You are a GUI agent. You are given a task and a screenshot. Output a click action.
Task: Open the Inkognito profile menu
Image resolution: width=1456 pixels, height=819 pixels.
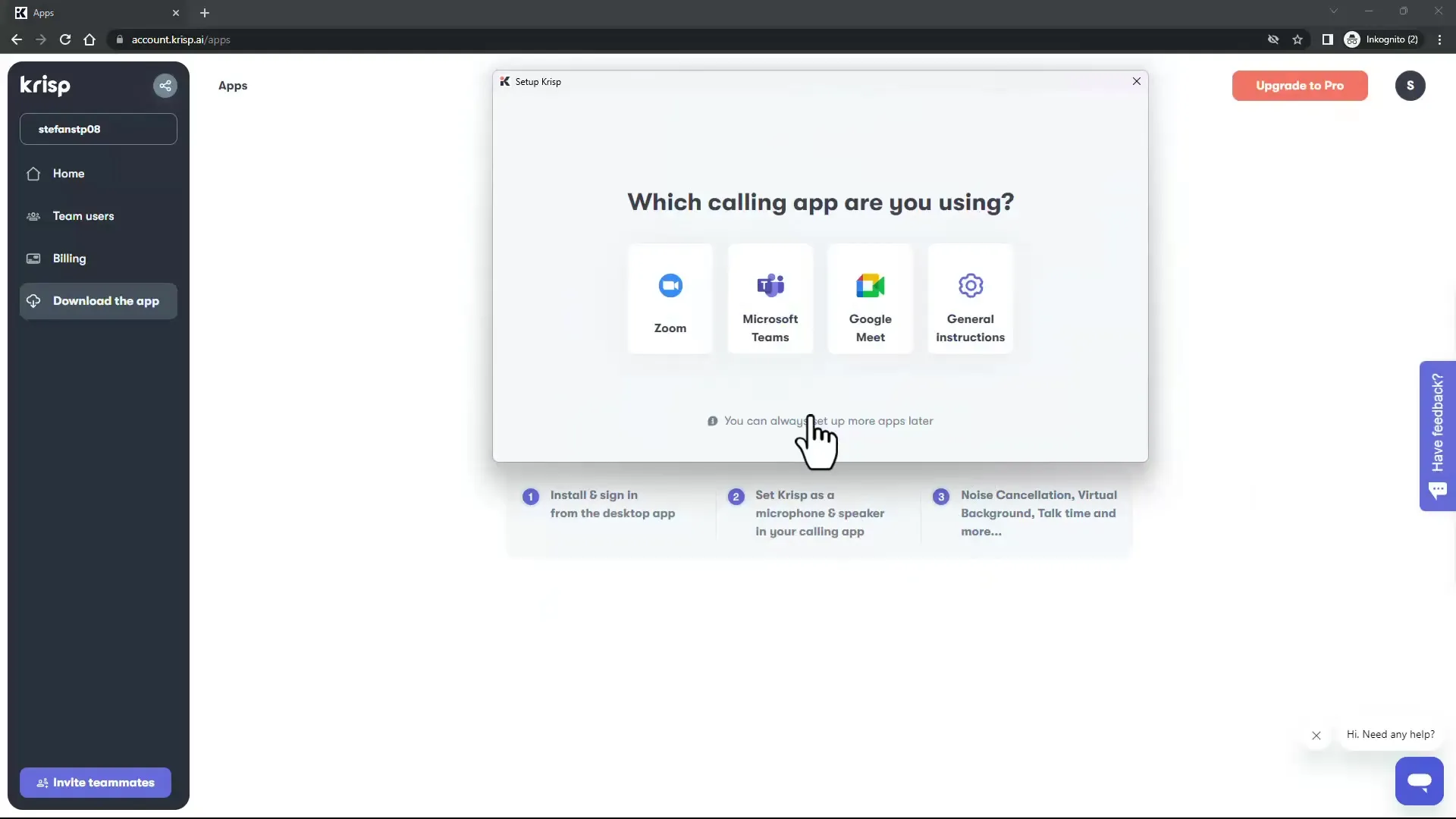point(1382,39)
